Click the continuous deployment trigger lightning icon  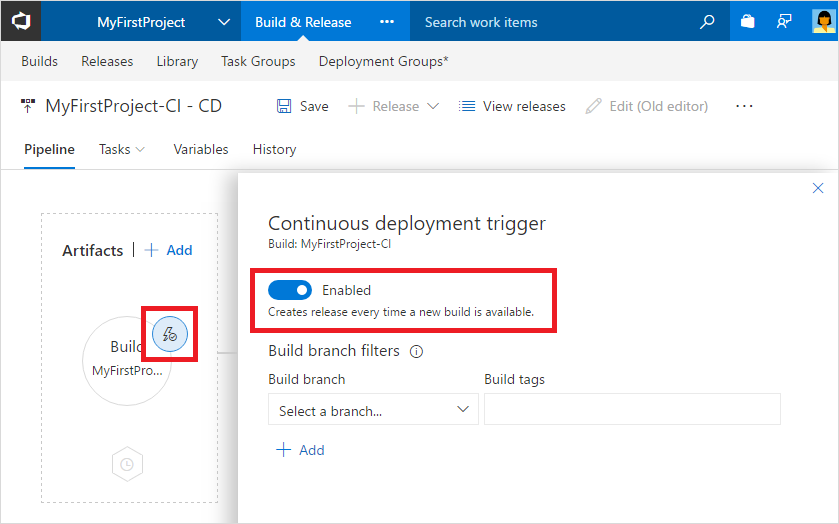point(169,334)
